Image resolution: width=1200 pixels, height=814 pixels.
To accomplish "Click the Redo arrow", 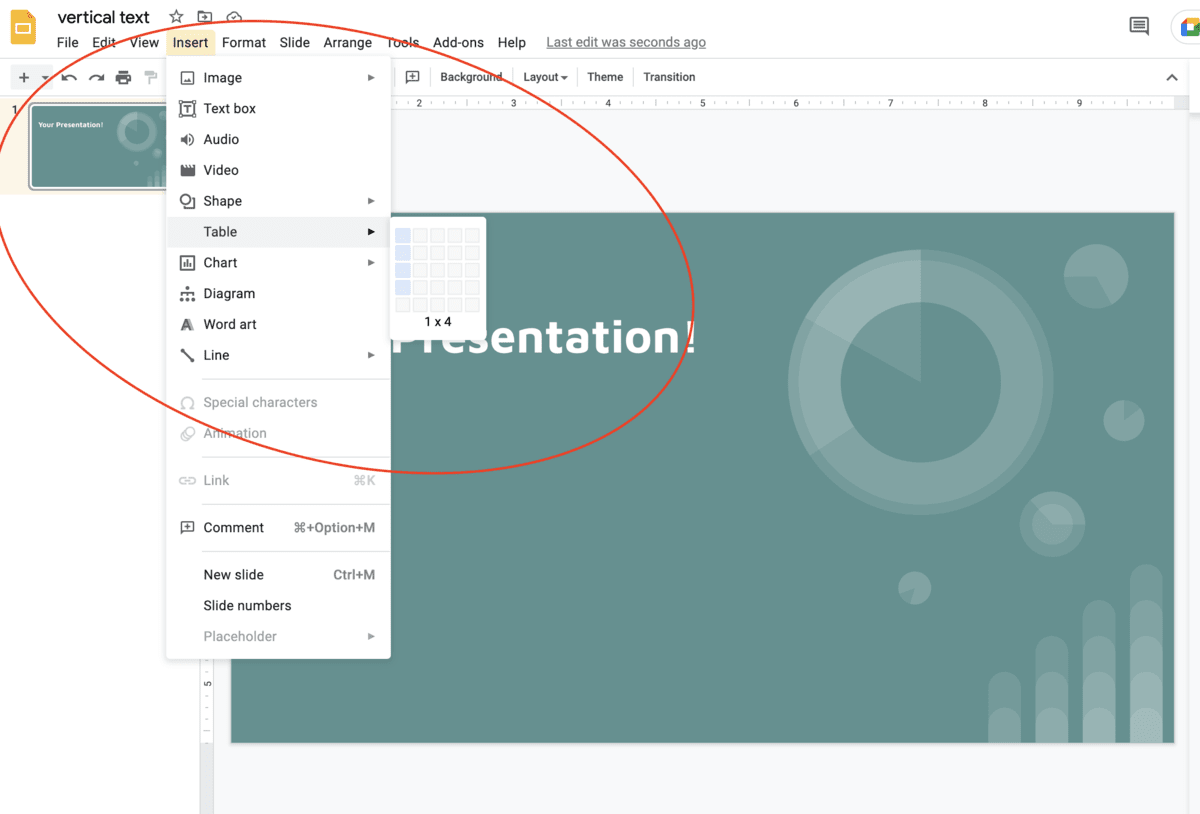I will [96, 77].
